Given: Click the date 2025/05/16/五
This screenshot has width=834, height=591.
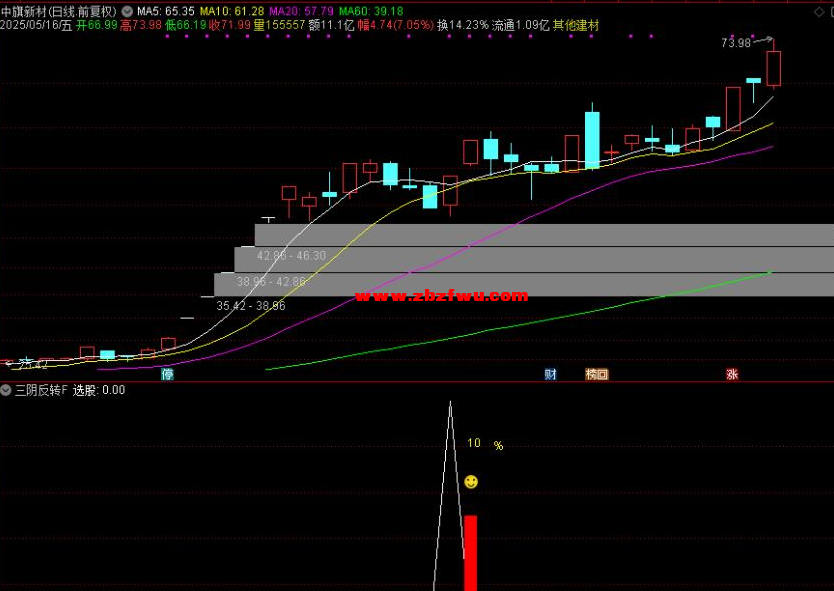Looking at the screenshot, I should [36, 26].
